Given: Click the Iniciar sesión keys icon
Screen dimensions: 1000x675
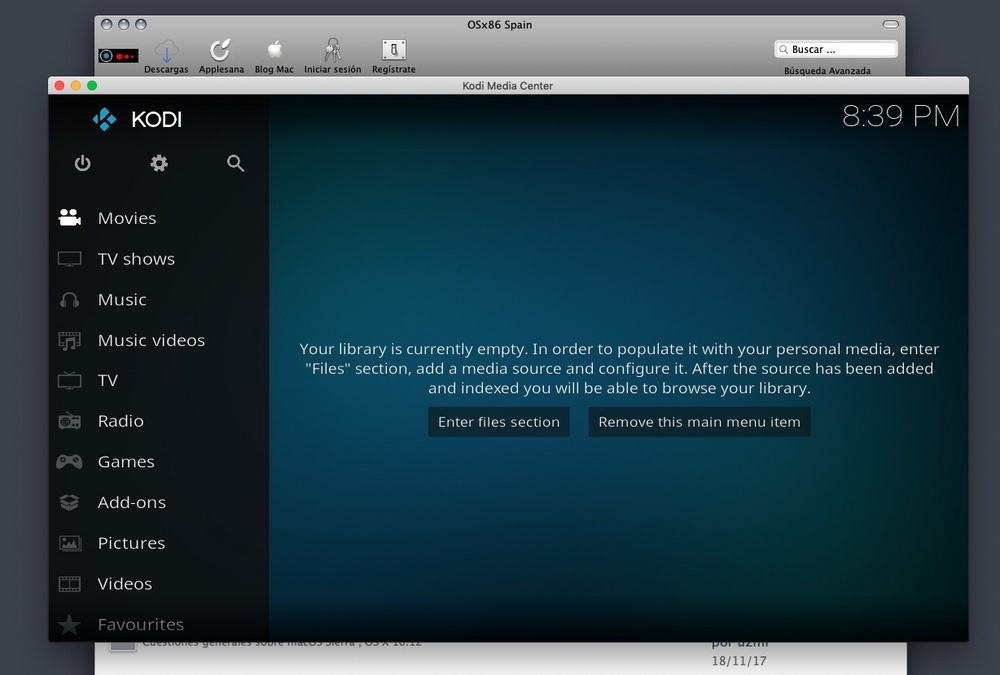Looking at the screenshot, I should pos(332,50).
